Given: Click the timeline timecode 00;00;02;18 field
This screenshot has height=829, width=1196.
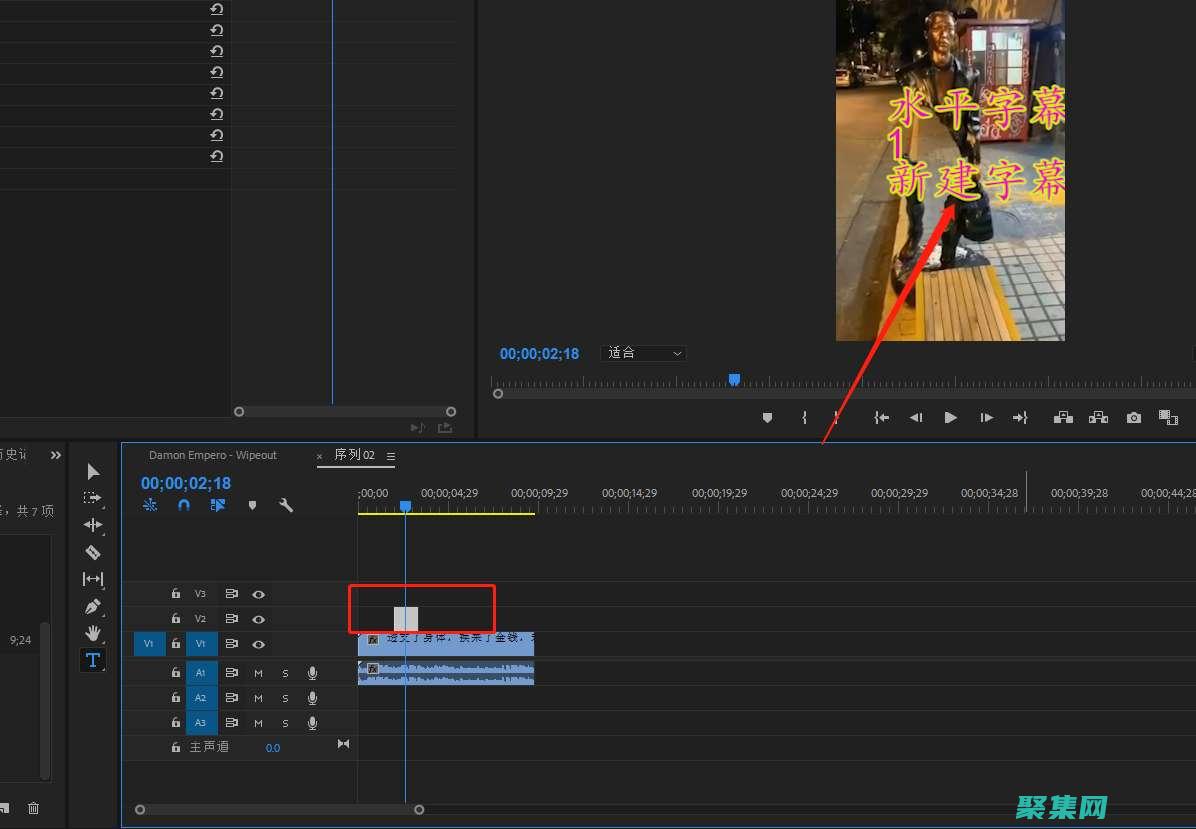Looking at the screenshot, I should point(186,483).
